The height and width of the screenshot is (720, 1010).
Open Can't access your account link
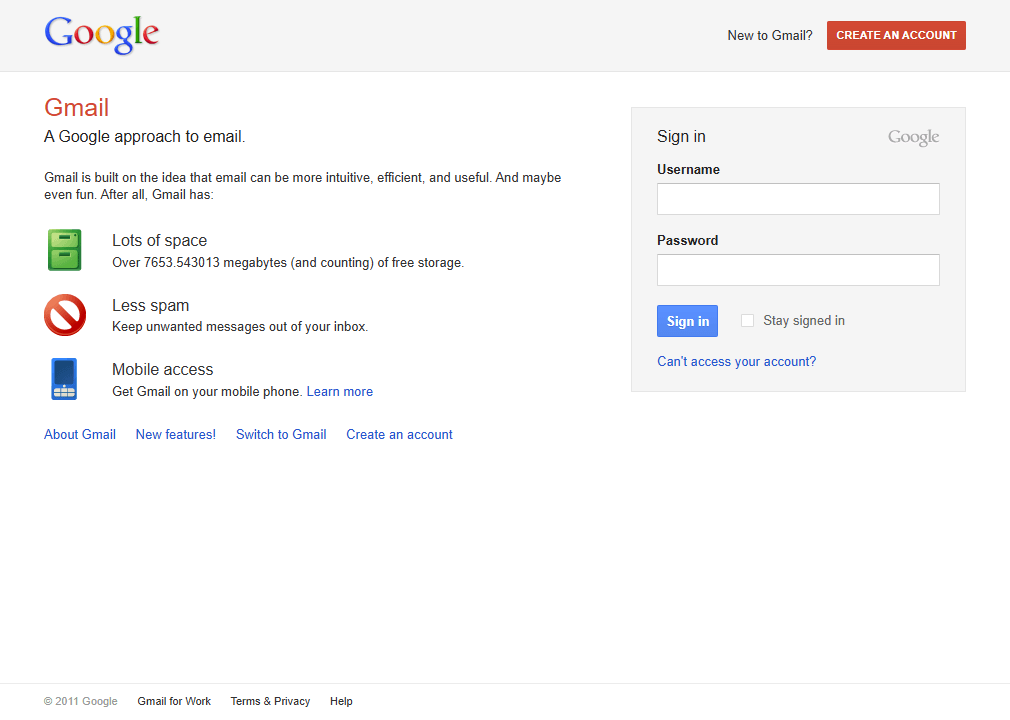click(736, 361)
